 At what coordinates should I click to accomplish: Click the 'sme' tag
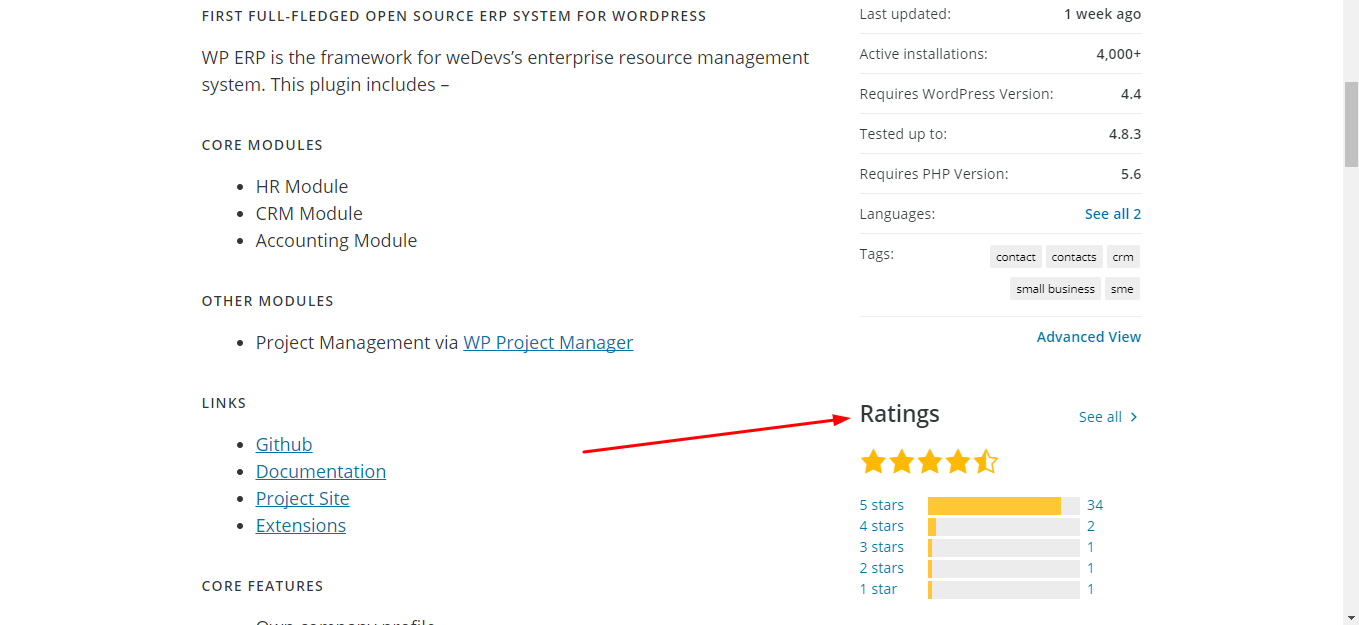(x=1122, y=289)
